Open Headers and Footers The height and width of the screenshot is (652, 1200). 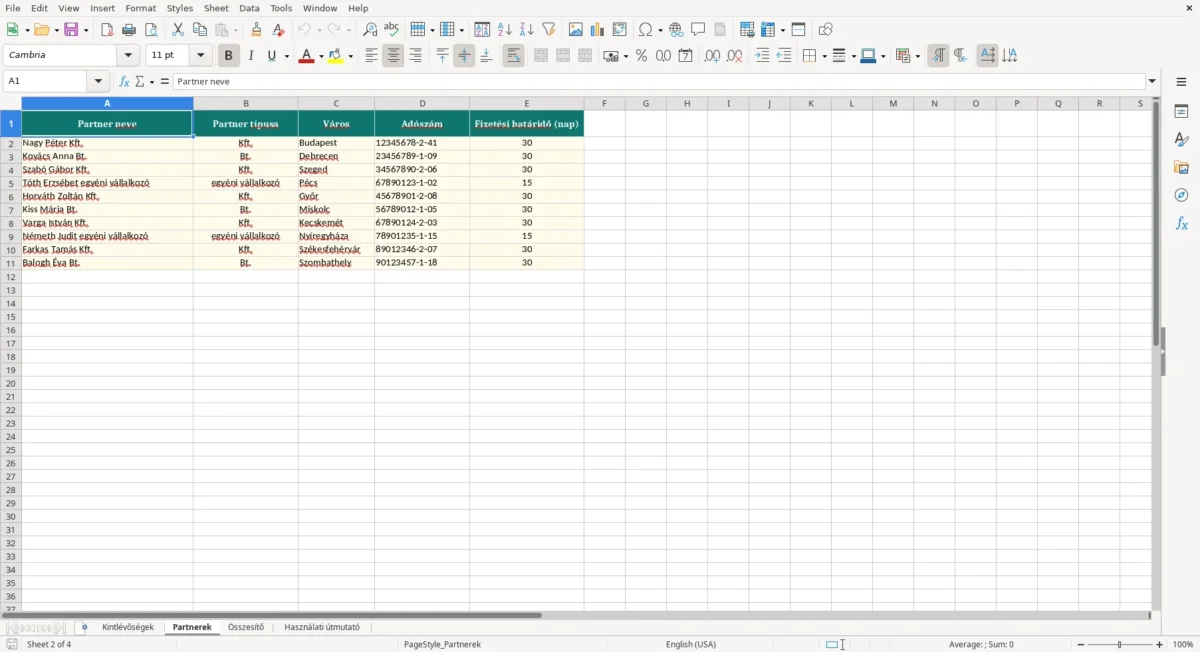721,30
